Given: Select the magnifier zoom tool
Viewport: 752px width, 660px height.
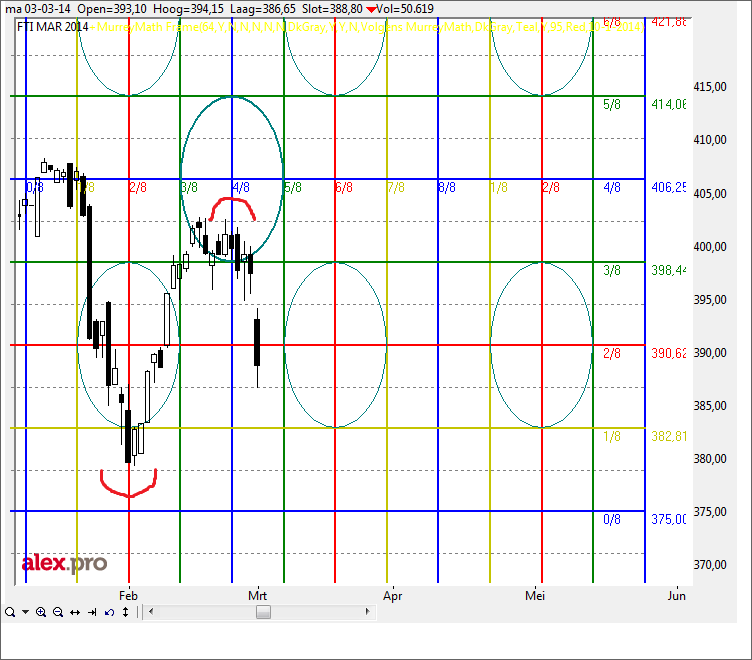Looking at the screenshot, I should click(9, 612).
